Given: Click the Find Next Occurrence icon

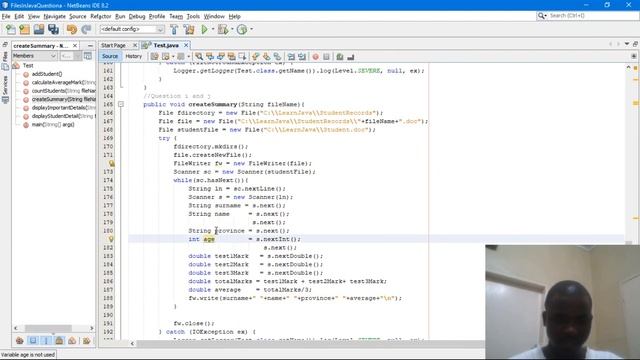Looking at the screenshot, I should [x=221, y=57].
